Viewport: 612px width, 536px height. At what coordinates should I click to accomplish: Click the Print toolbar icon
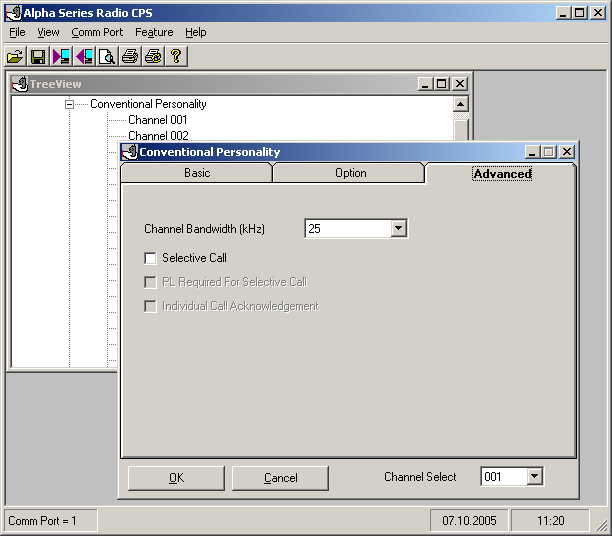(x=130, y=57)
